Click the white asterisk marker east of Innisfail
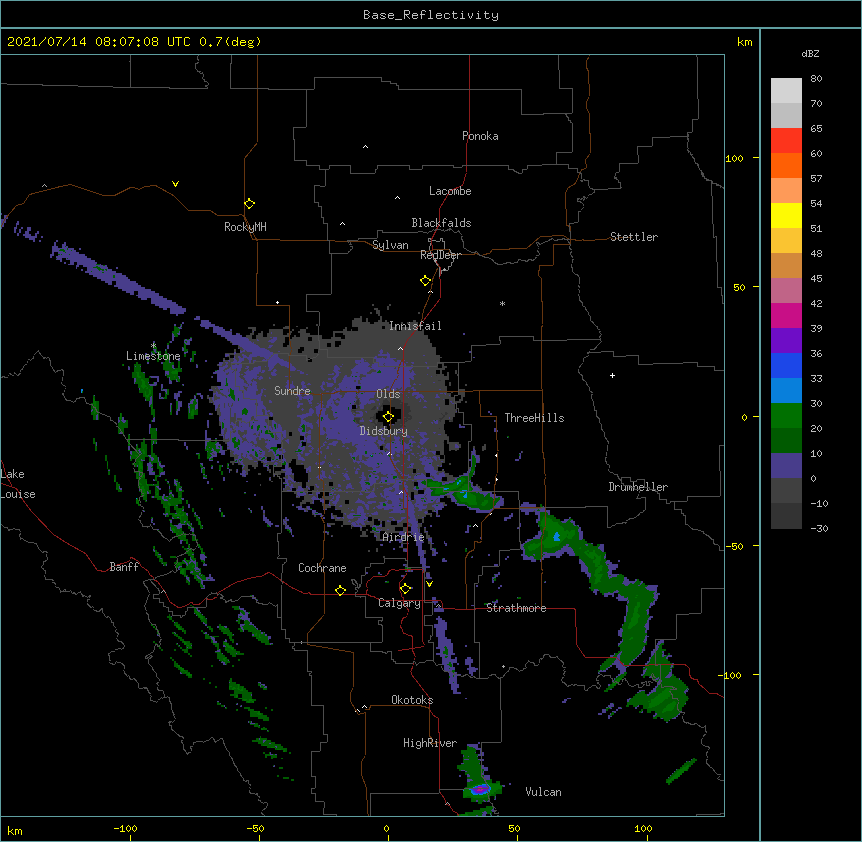The height and width of the screenshot is (842, 862). [502, 303]
